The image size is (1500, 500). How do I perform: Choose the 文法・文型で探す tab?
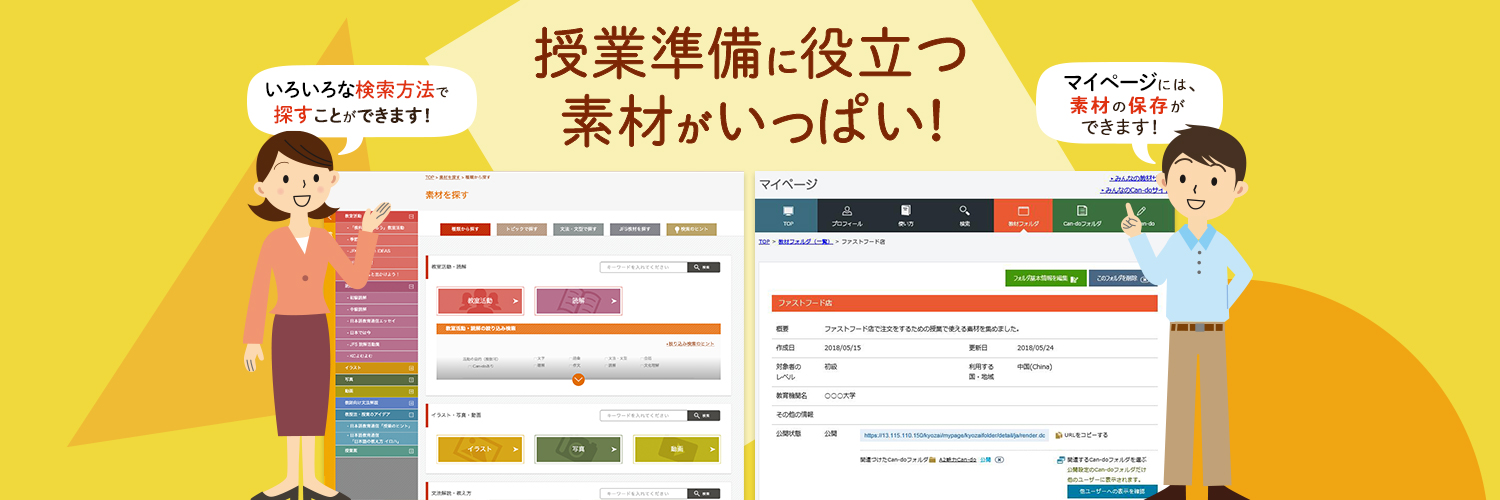pos(578,229)
